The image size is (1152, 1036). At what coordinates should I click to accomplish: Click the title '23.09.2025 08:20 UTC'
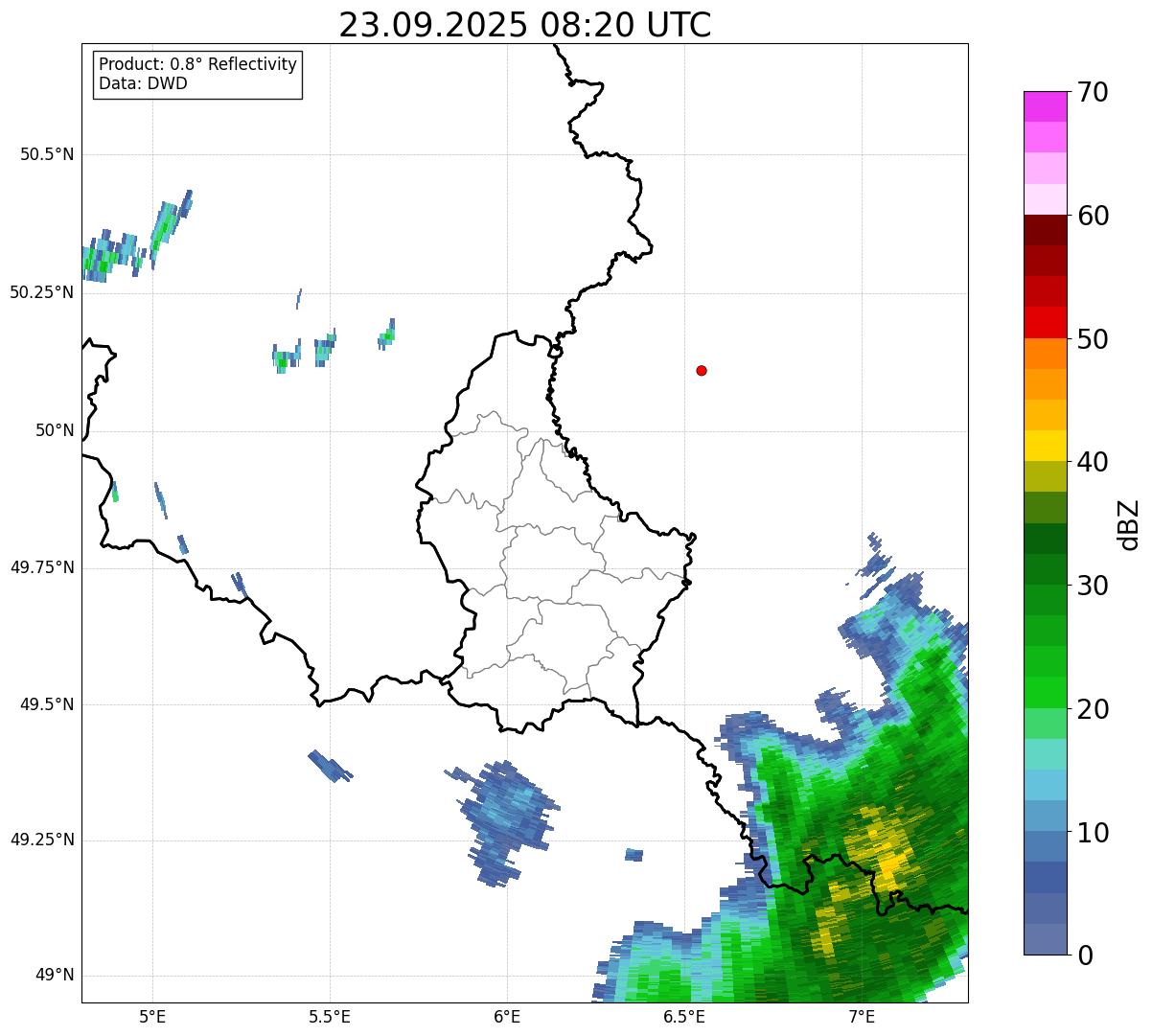[x=525, y=24]
